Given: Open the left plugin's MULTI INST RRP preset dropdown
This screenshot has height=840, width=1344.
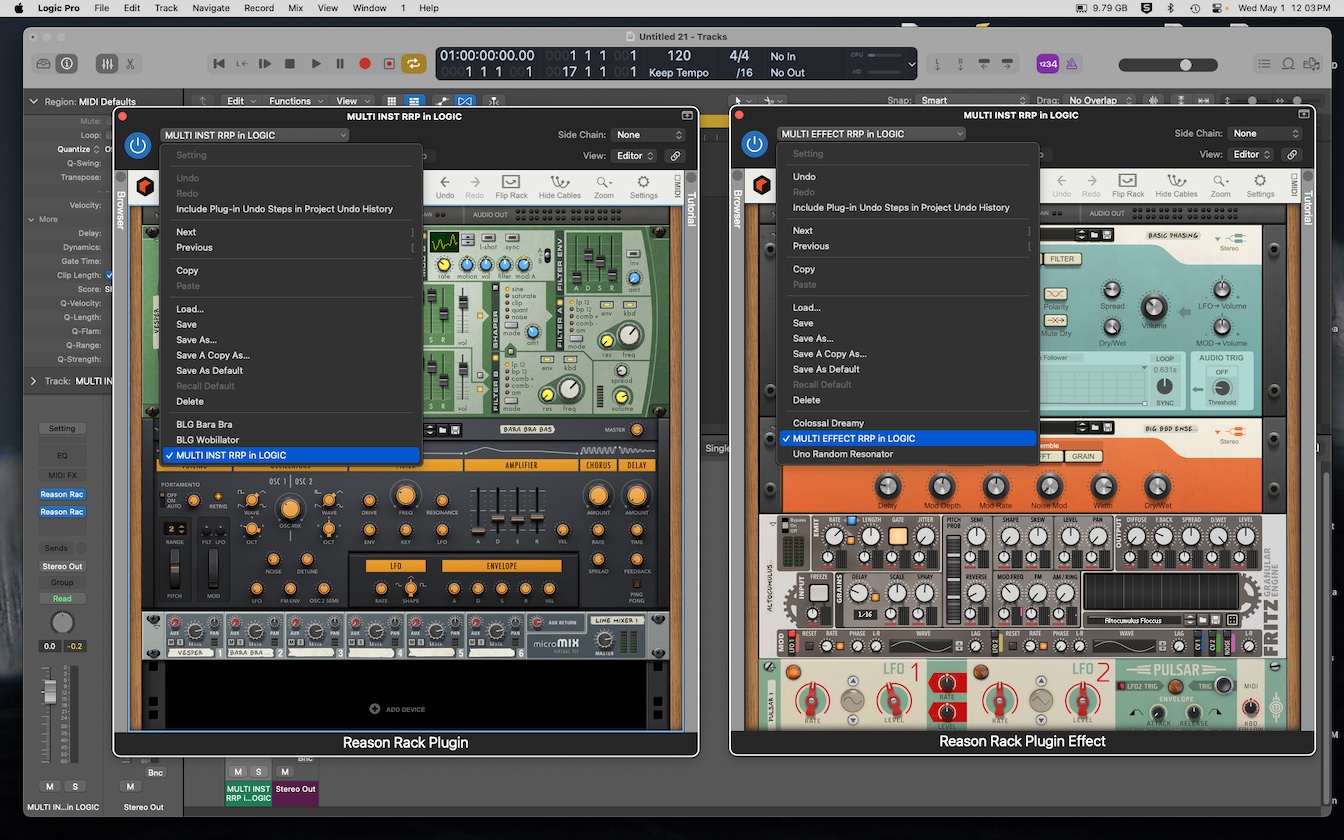Looking at the screenshot, I should pos(254,135).
